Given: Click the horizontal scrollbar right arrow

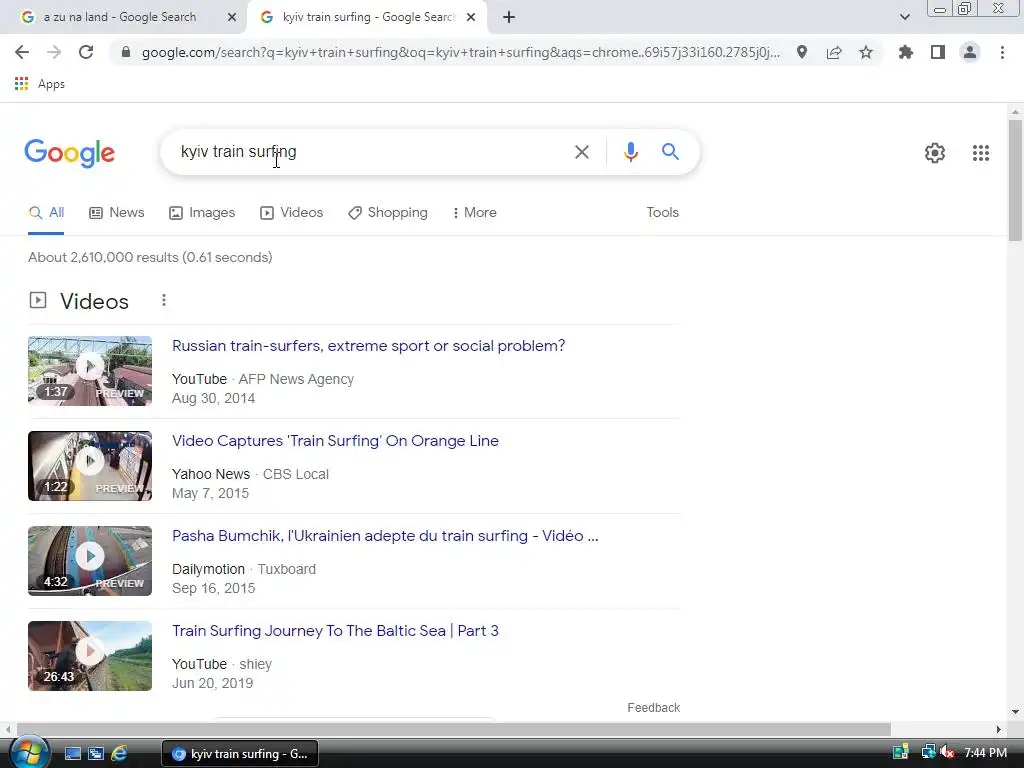Looking at the screenshot, I should 999,729.
